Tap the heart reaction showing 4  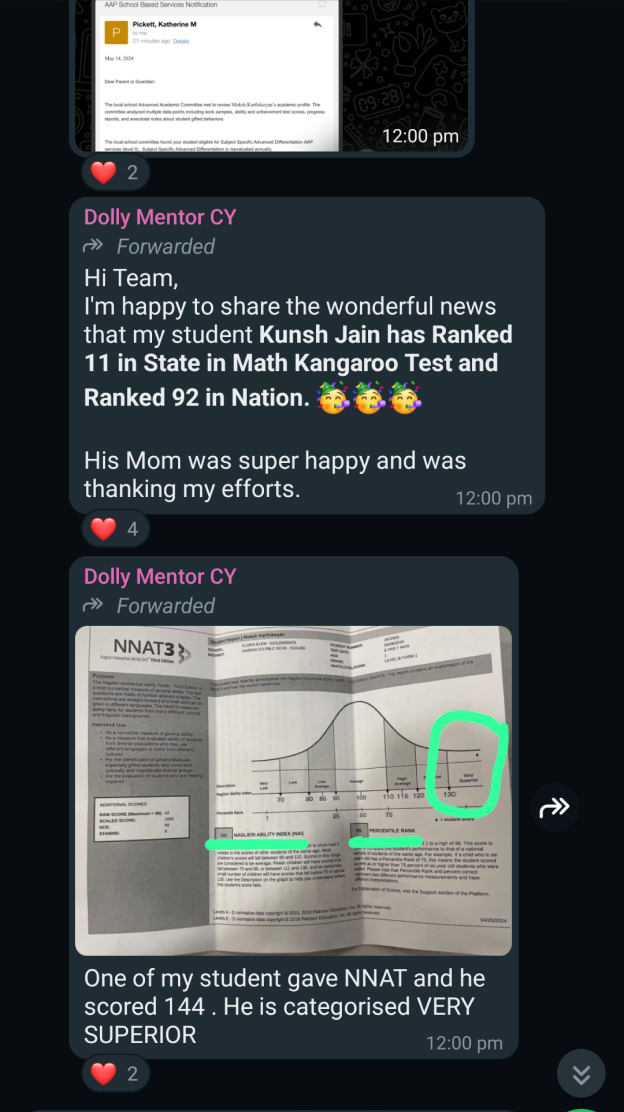(116, 528)
